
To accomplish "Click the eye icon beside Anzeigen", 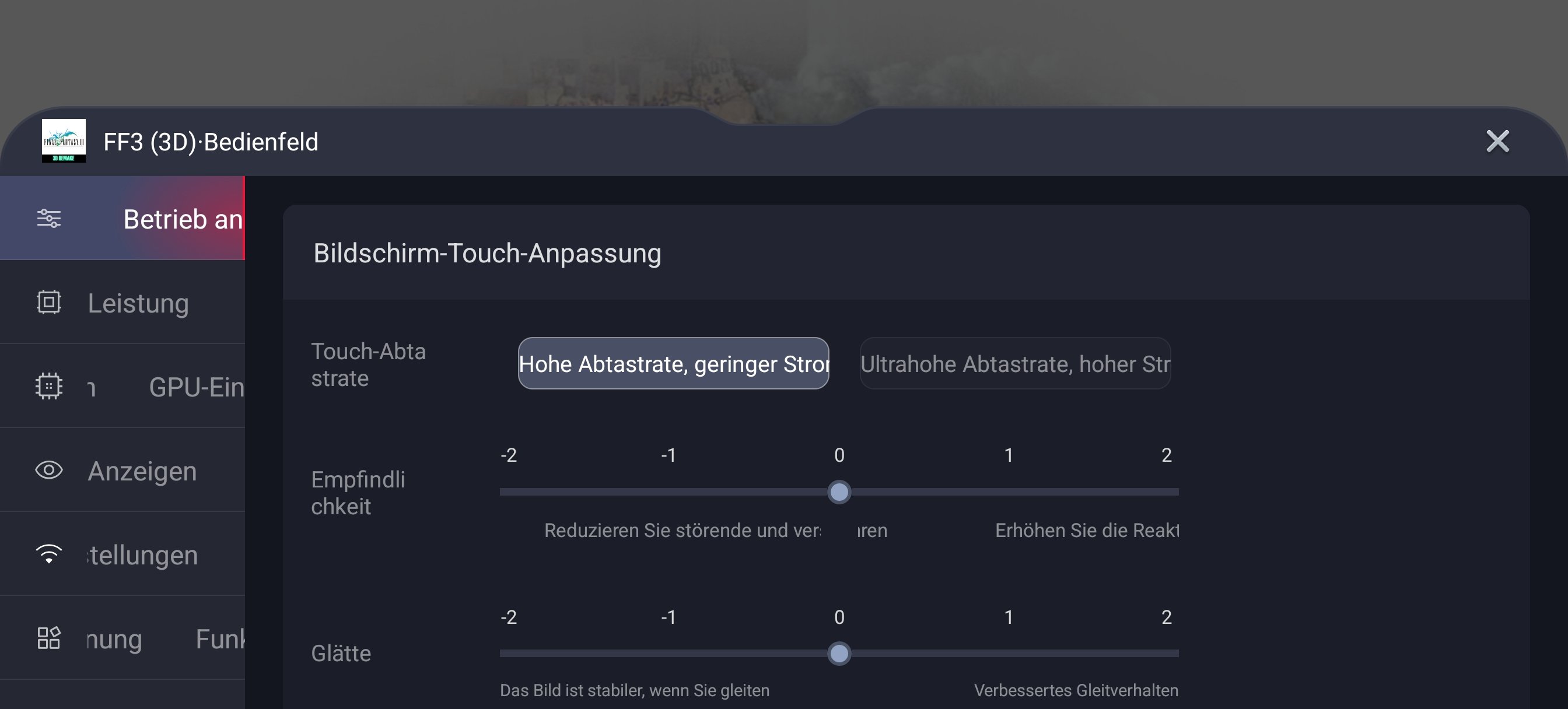I will (48, 471).
